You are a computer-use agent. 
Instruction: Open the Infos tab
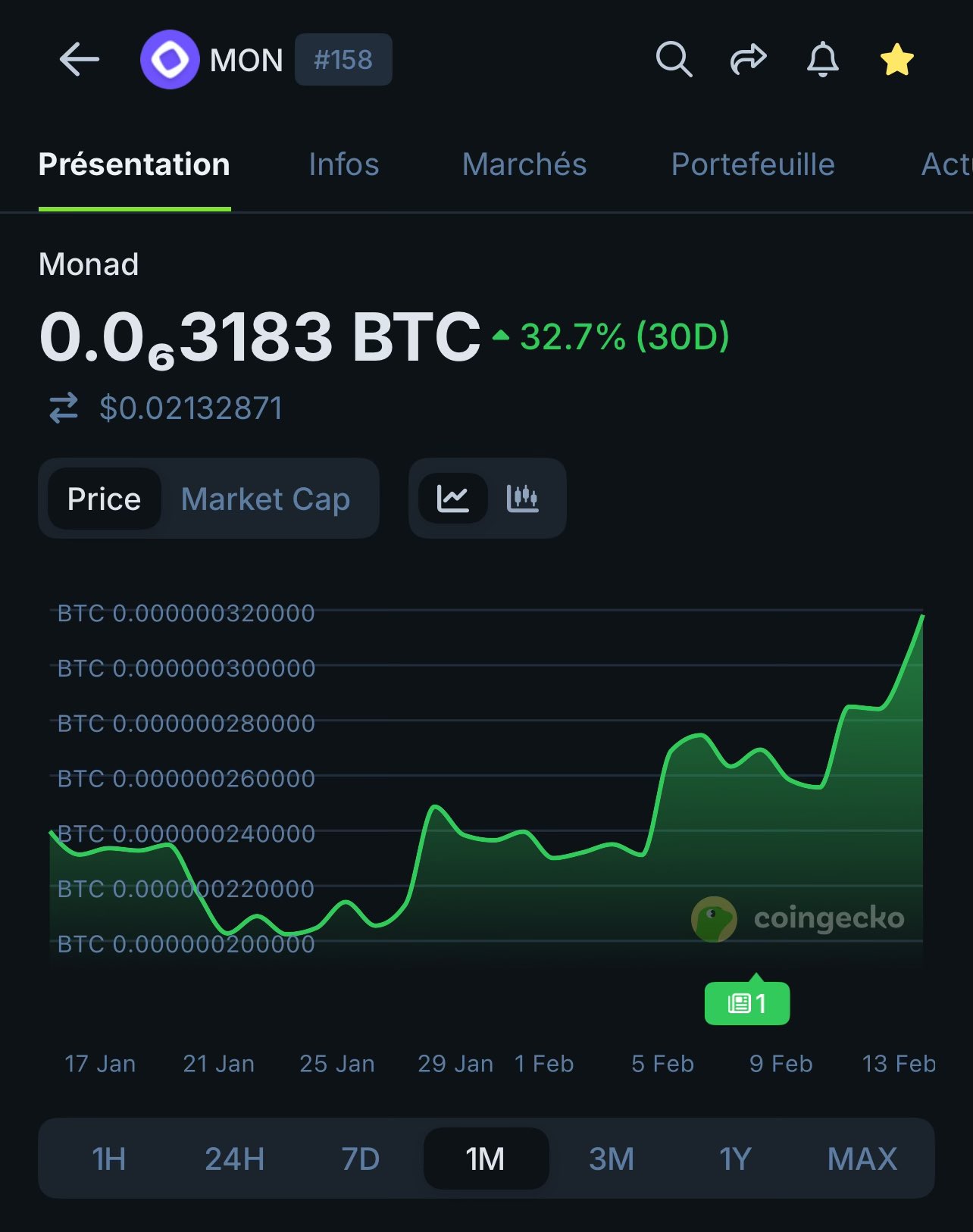click(343, 164)
